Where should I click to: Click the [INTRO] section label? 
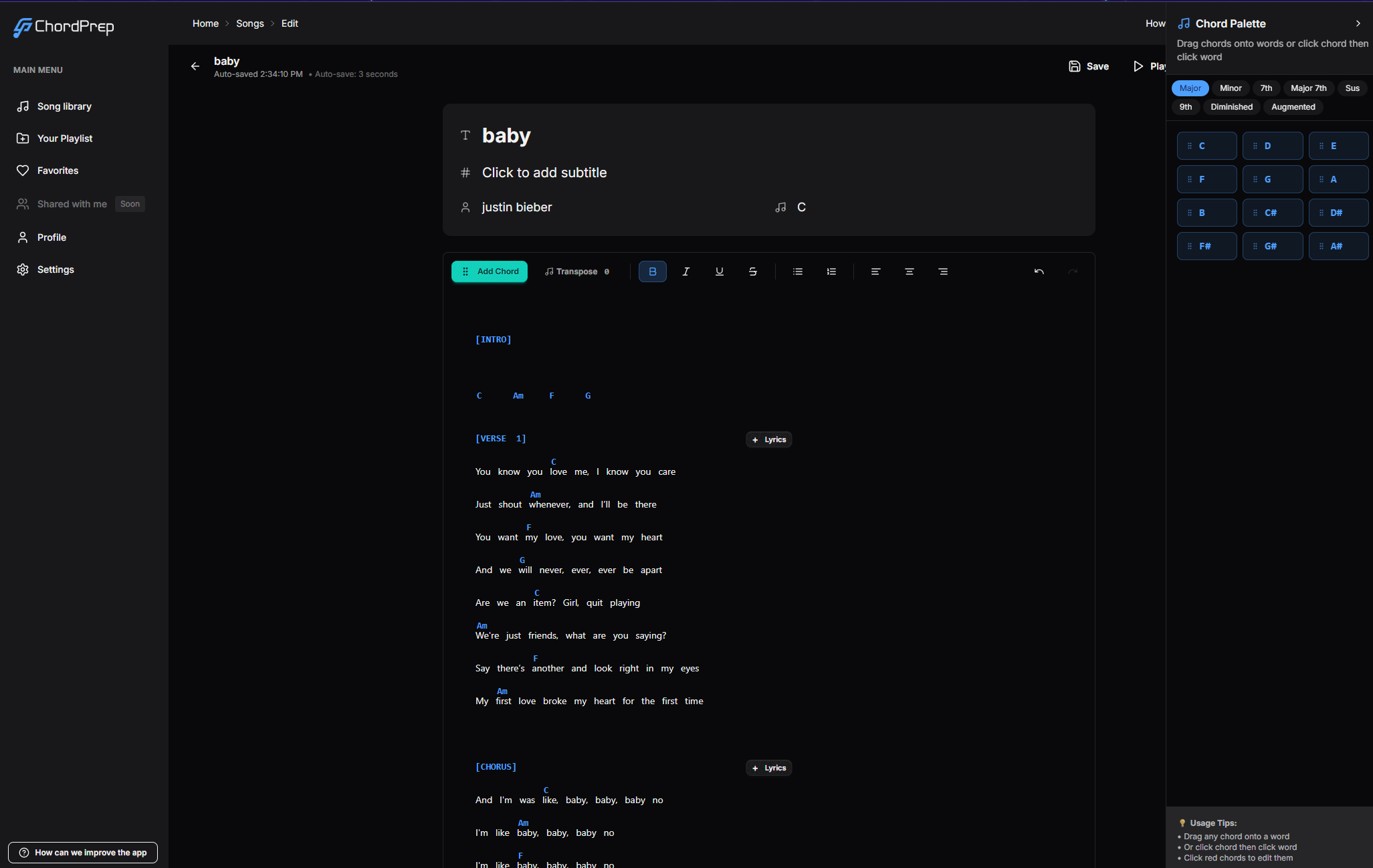494,340
